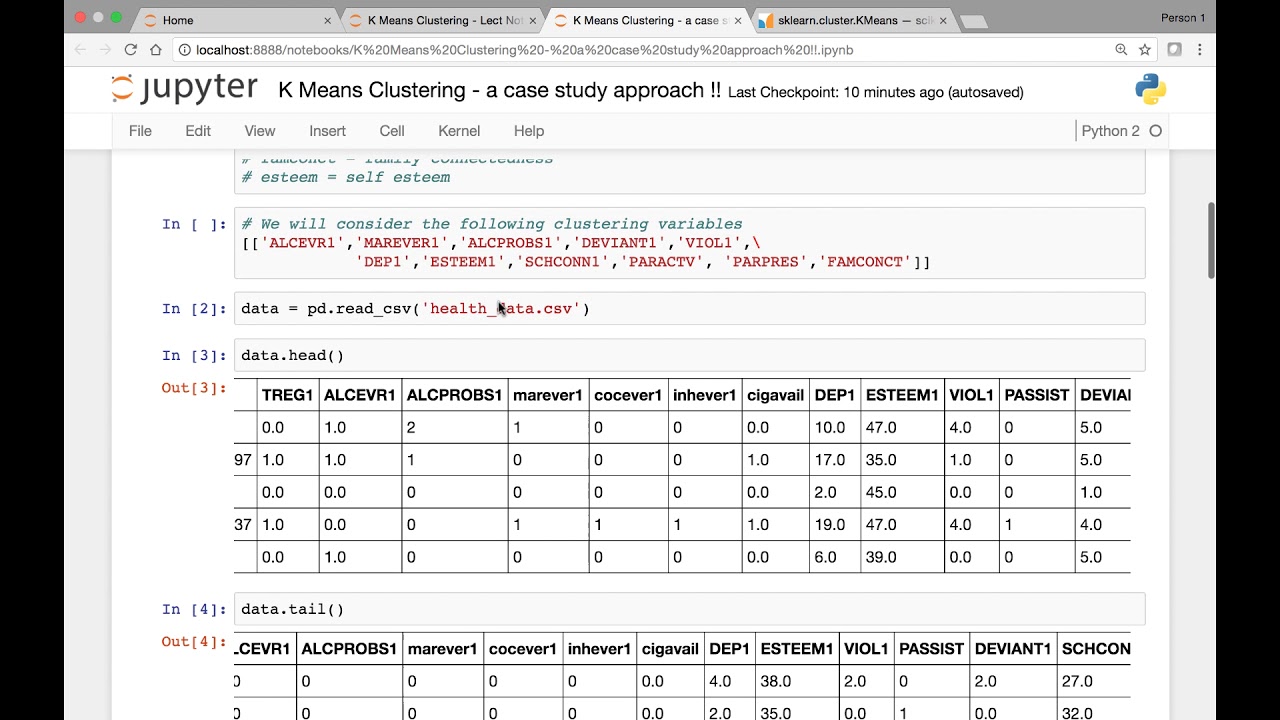
Task: Click in the data.tail() code cell
Action: (689, 609)
